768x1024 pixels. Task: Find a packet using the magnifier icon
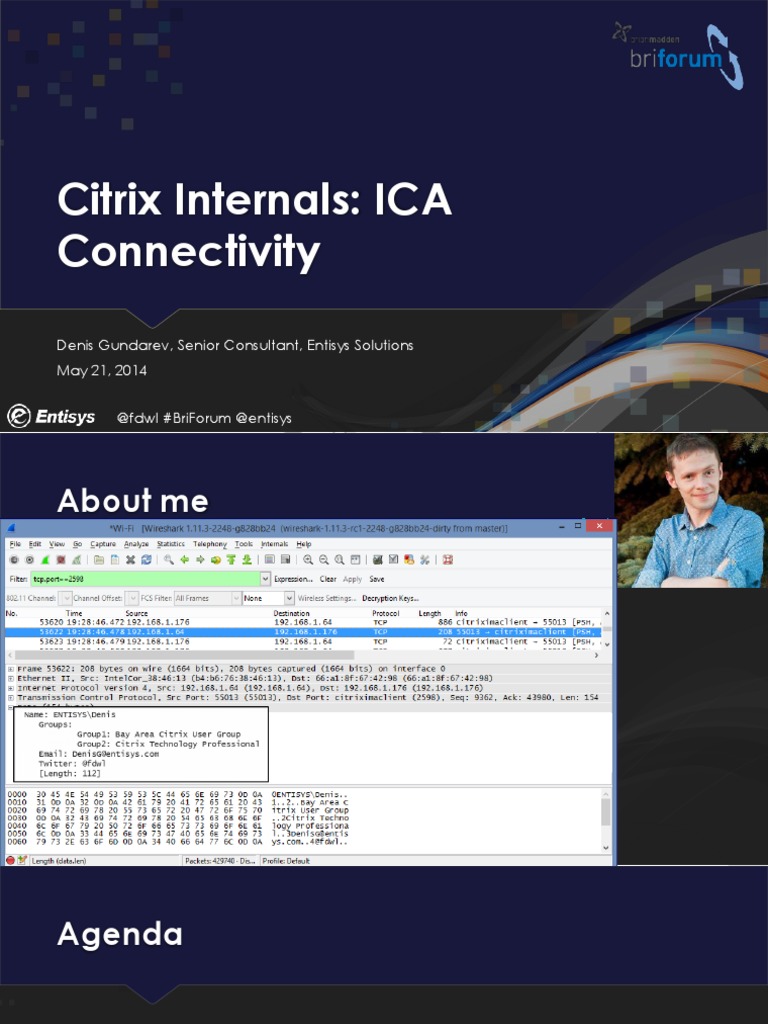tap(168, 560)
